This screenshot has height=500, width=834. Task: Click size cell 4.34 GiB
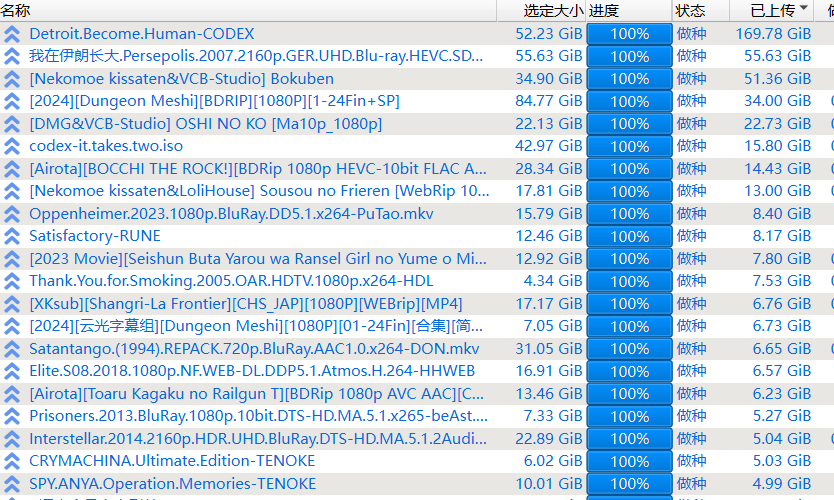(x=553, y=281)
